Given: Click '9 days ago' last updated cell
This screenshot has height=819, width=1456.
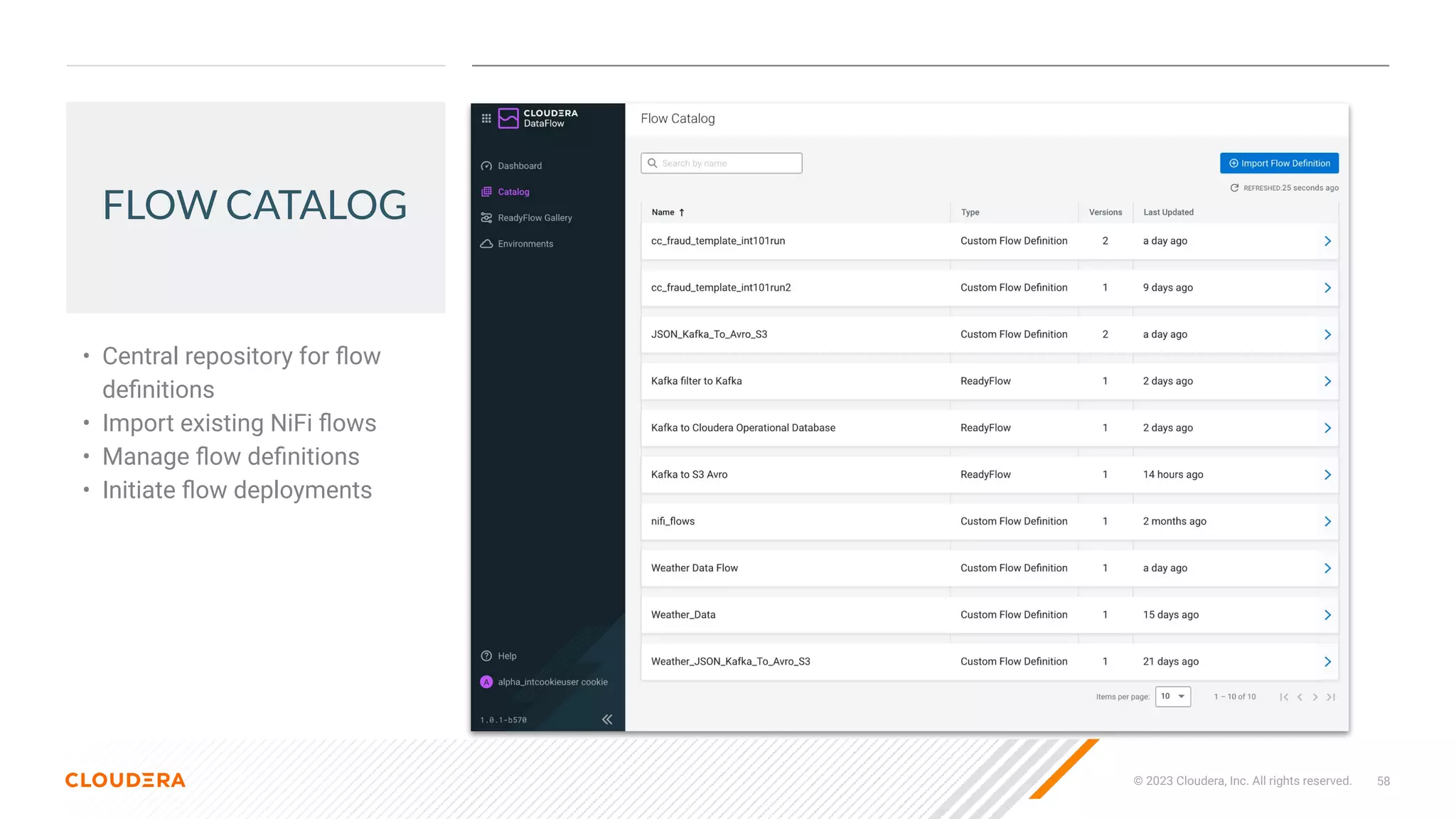Looking at the screenshot, I should click(1167, 288).
